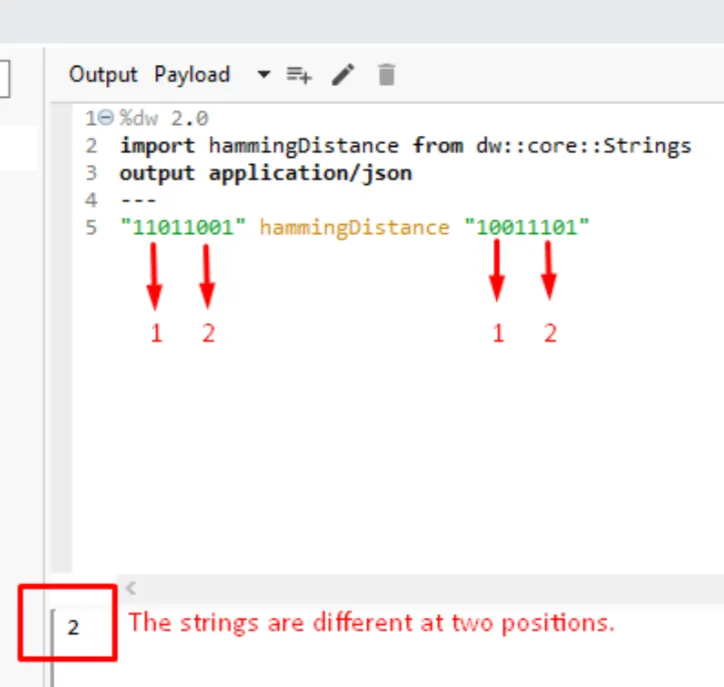
Task: Click the trash delete icon
Action: pyautogui.click(x=386, y=75)
